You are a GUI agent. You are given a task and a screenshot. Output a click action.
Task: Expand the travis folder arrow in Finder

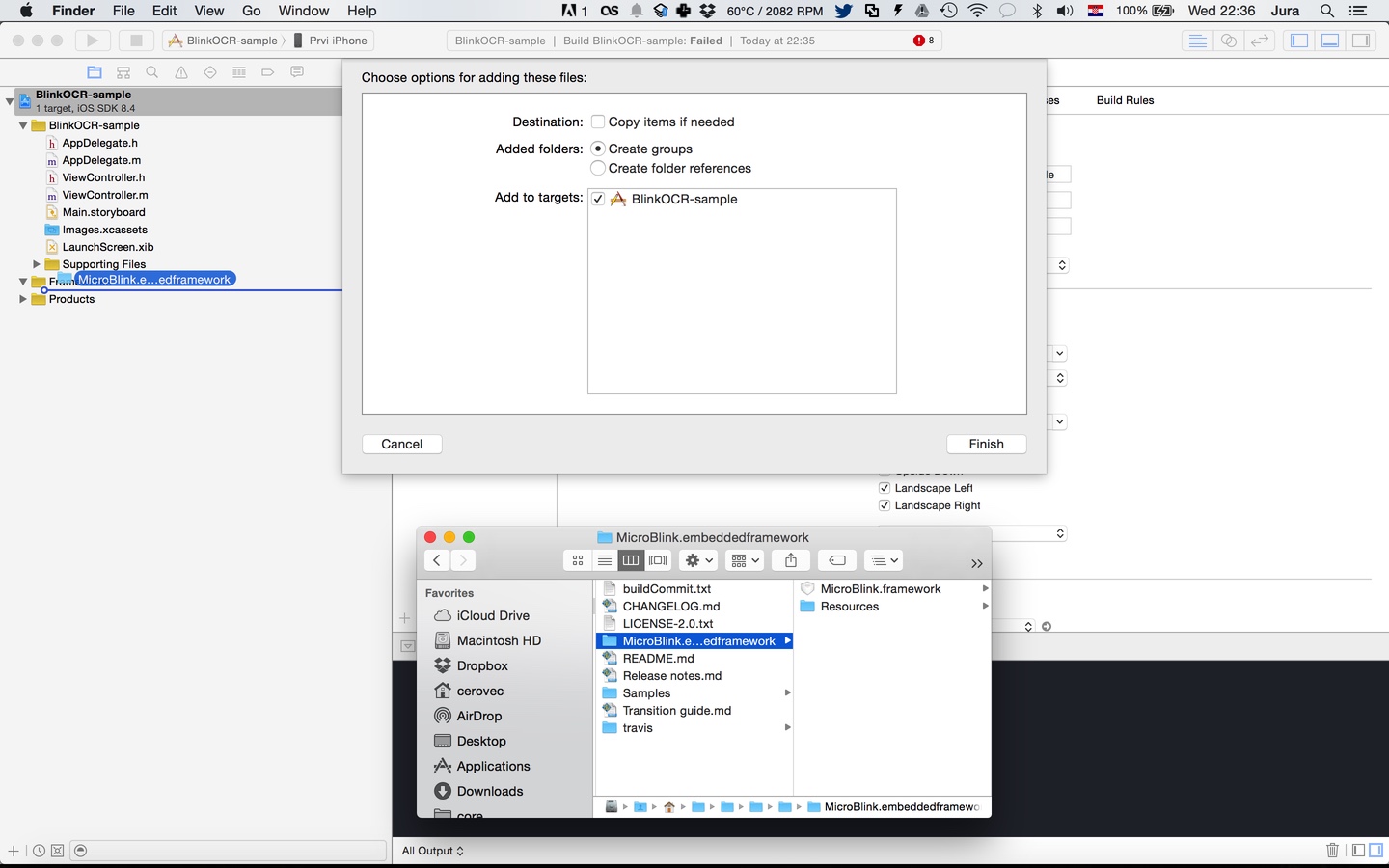(787, 728)
